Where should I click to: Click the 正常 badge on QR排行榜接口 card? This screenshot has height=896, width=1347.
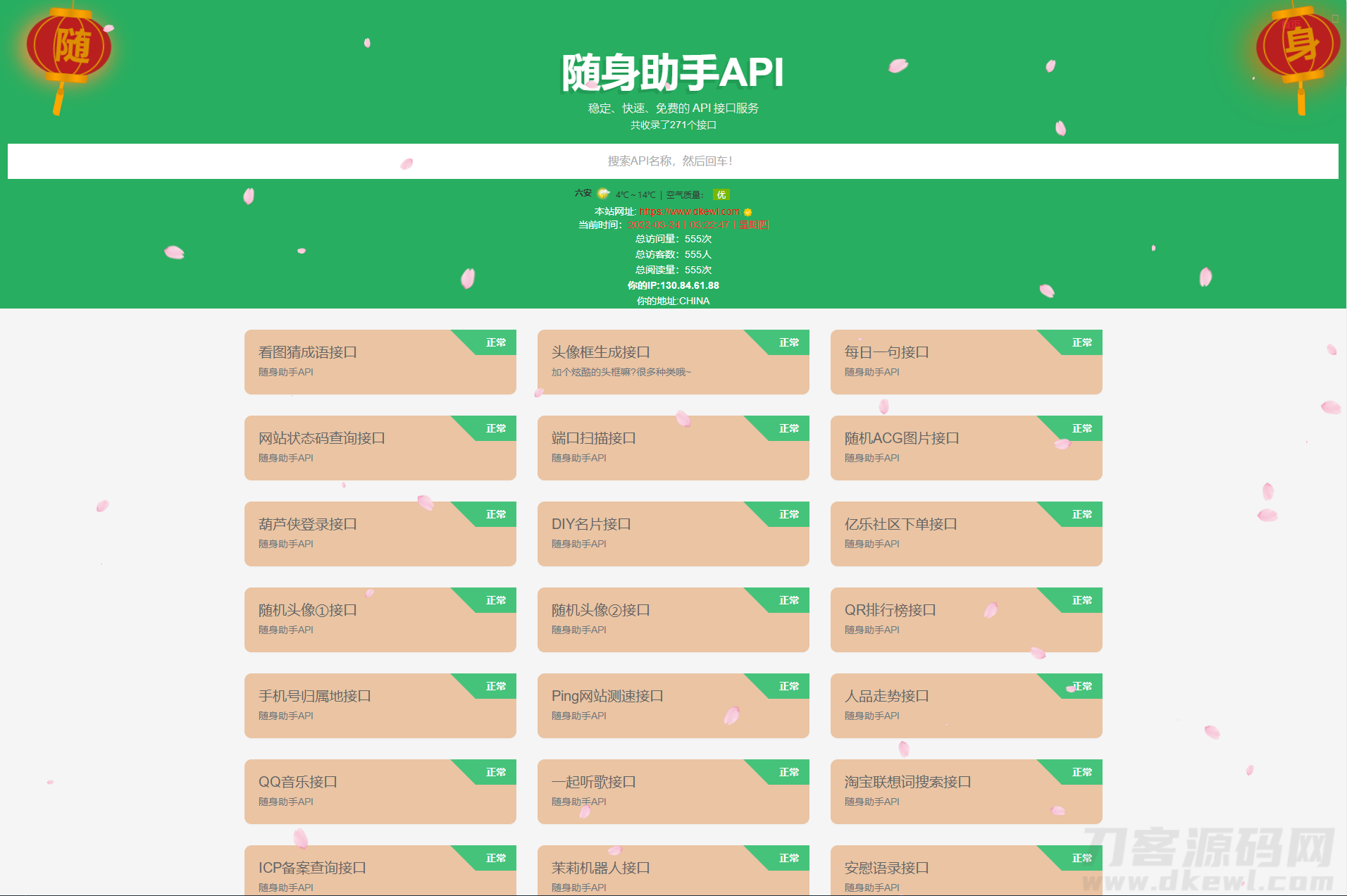tap(1081, 600)
